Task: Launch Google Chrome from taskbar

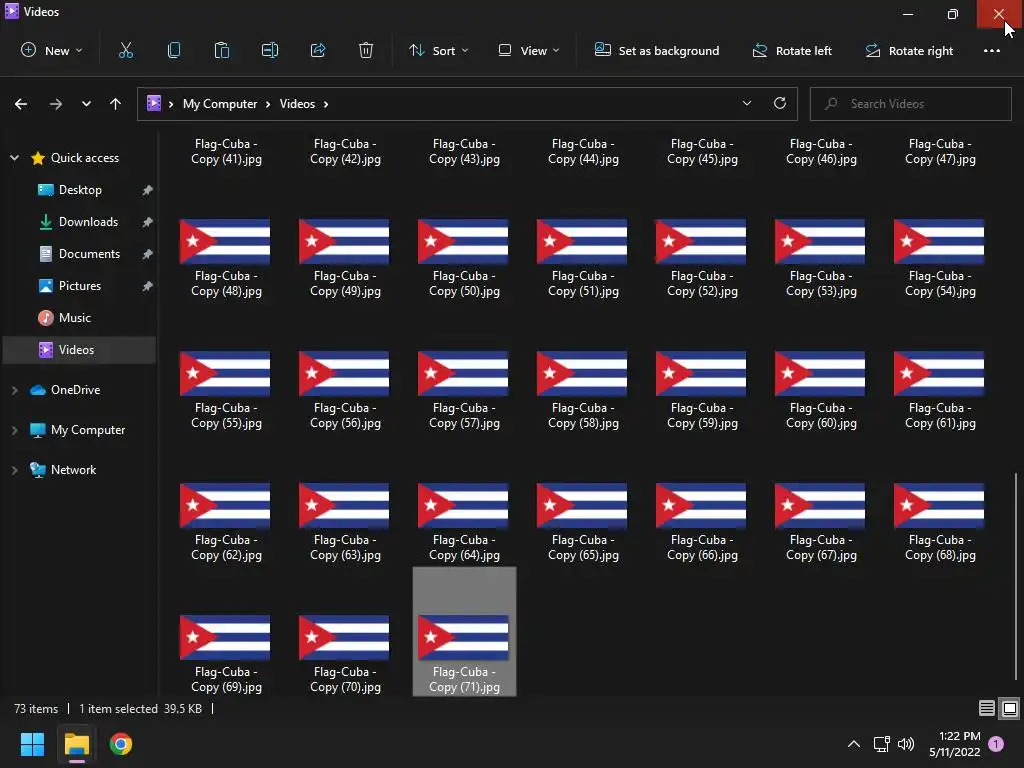Action: (121, 744)
